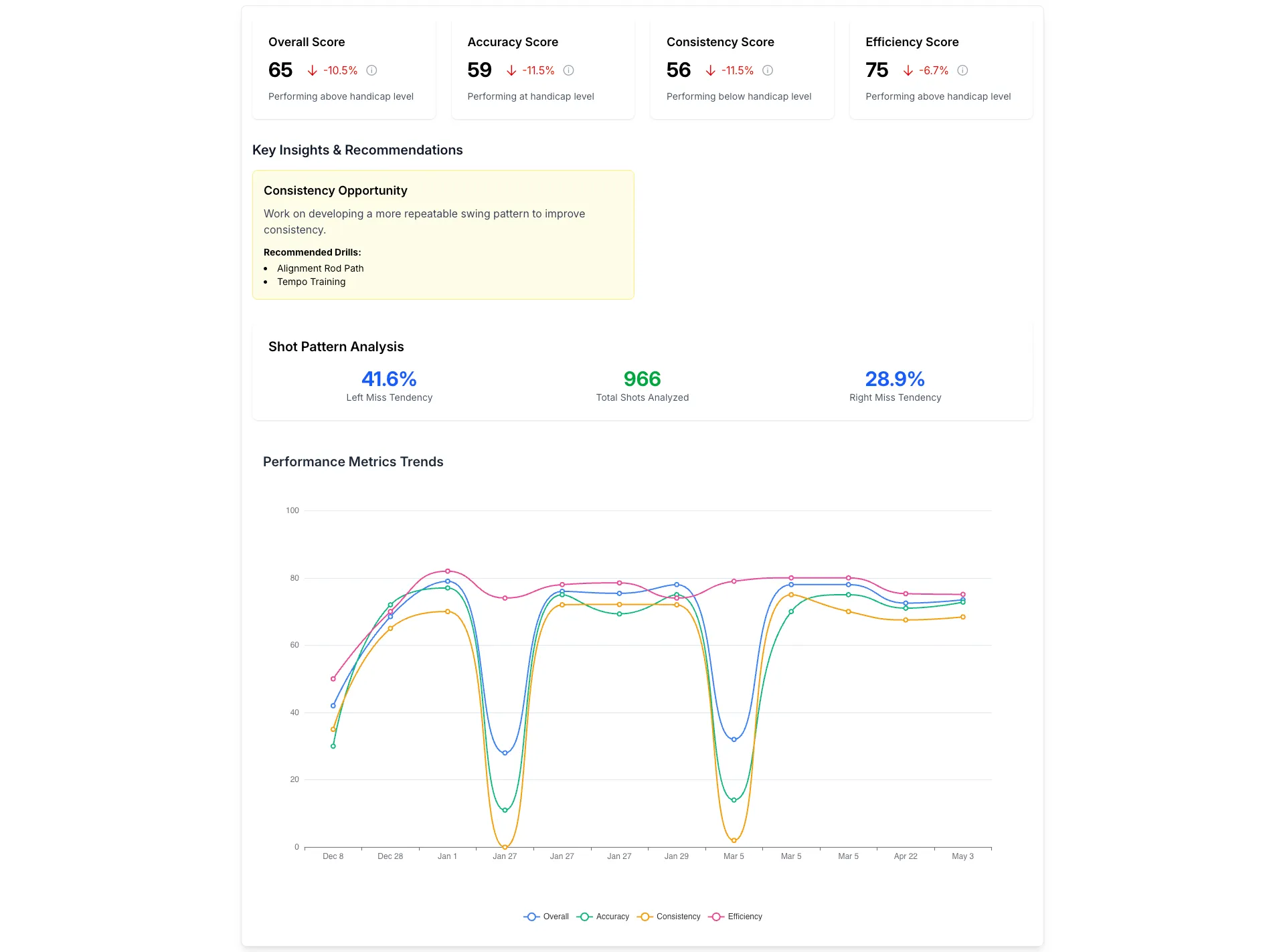The width and height of the screenshot is (1275, 952).
Task: Click the Alignment Rod Path drill
Action: 320,268
